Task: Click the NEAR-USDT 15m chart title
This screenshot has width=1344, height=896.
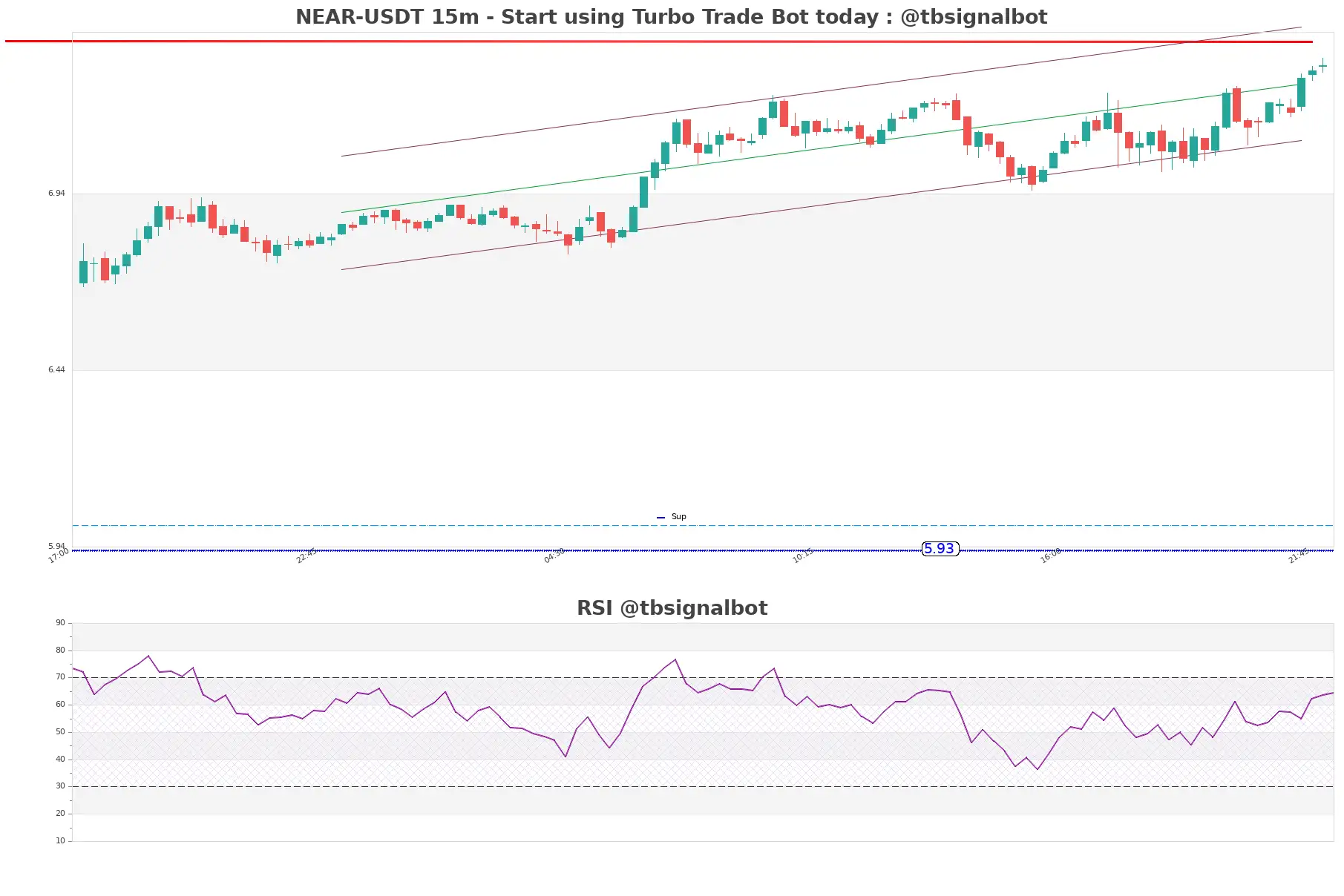Action: pos(671,16)
